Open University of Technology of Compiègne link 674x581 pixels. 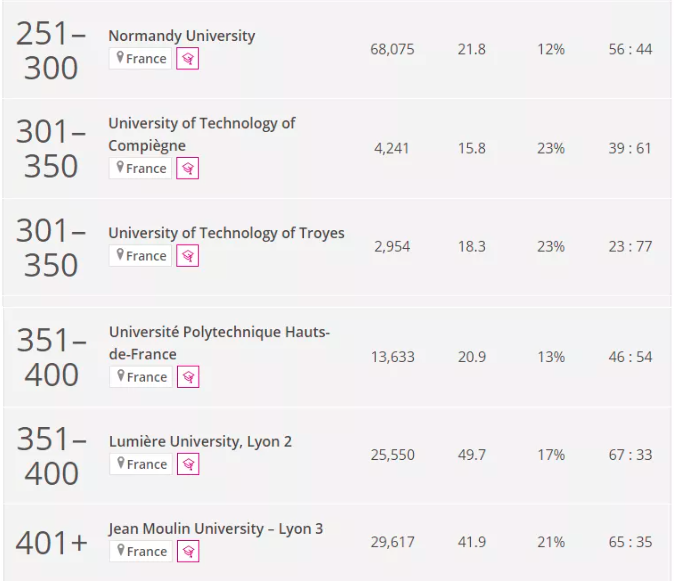tap(202, 134)
